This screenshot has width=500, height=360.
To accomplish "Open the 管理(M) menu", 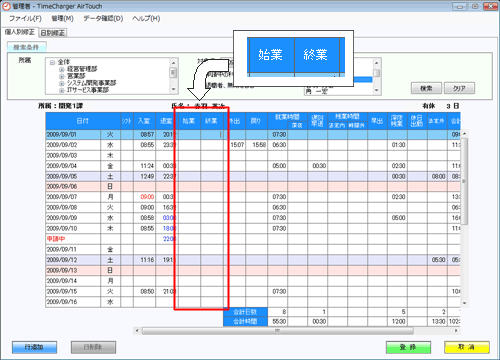I will pyautogui.click(x=62, y=18).
